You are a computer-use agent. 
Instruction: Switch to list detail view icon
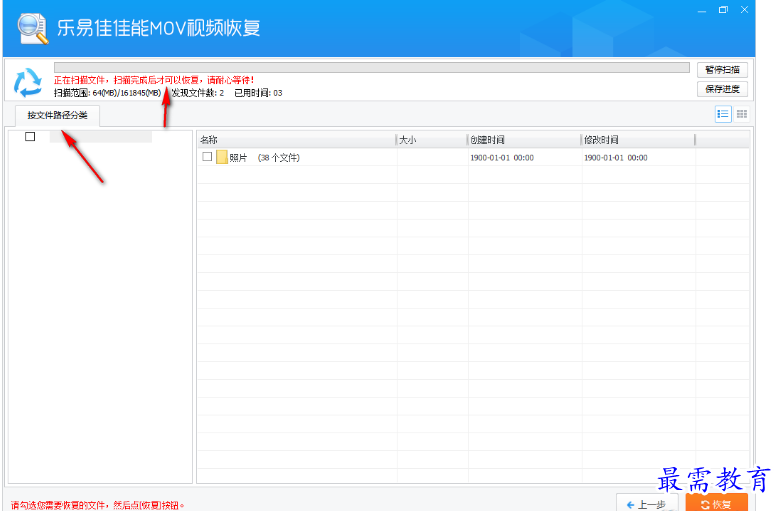[723, 114]
